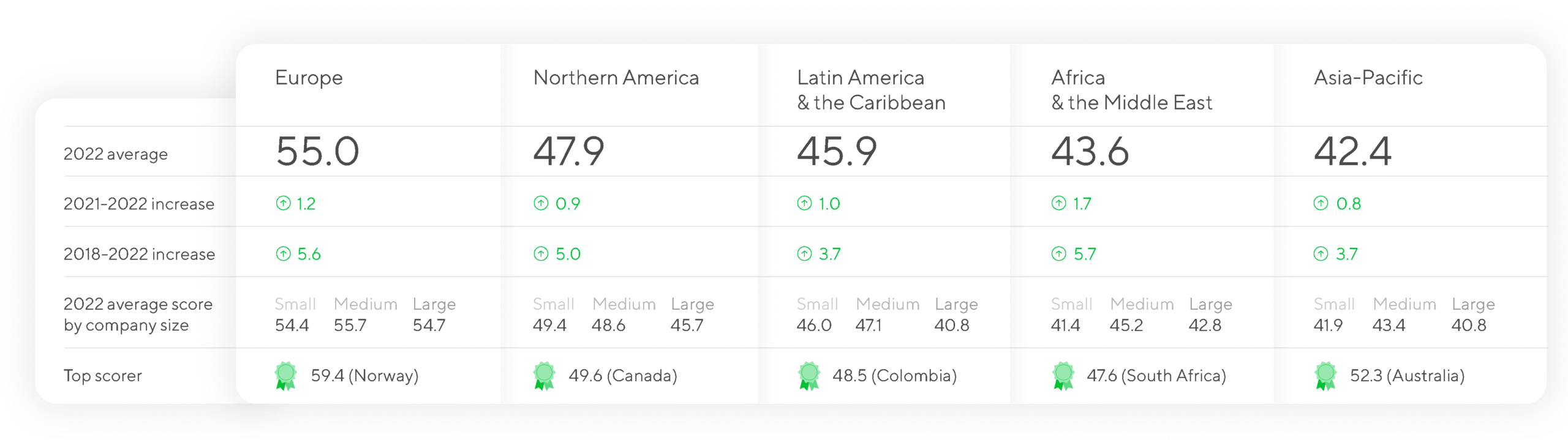Click the 2018-2022 increase row label

click(x=139, y=253)
